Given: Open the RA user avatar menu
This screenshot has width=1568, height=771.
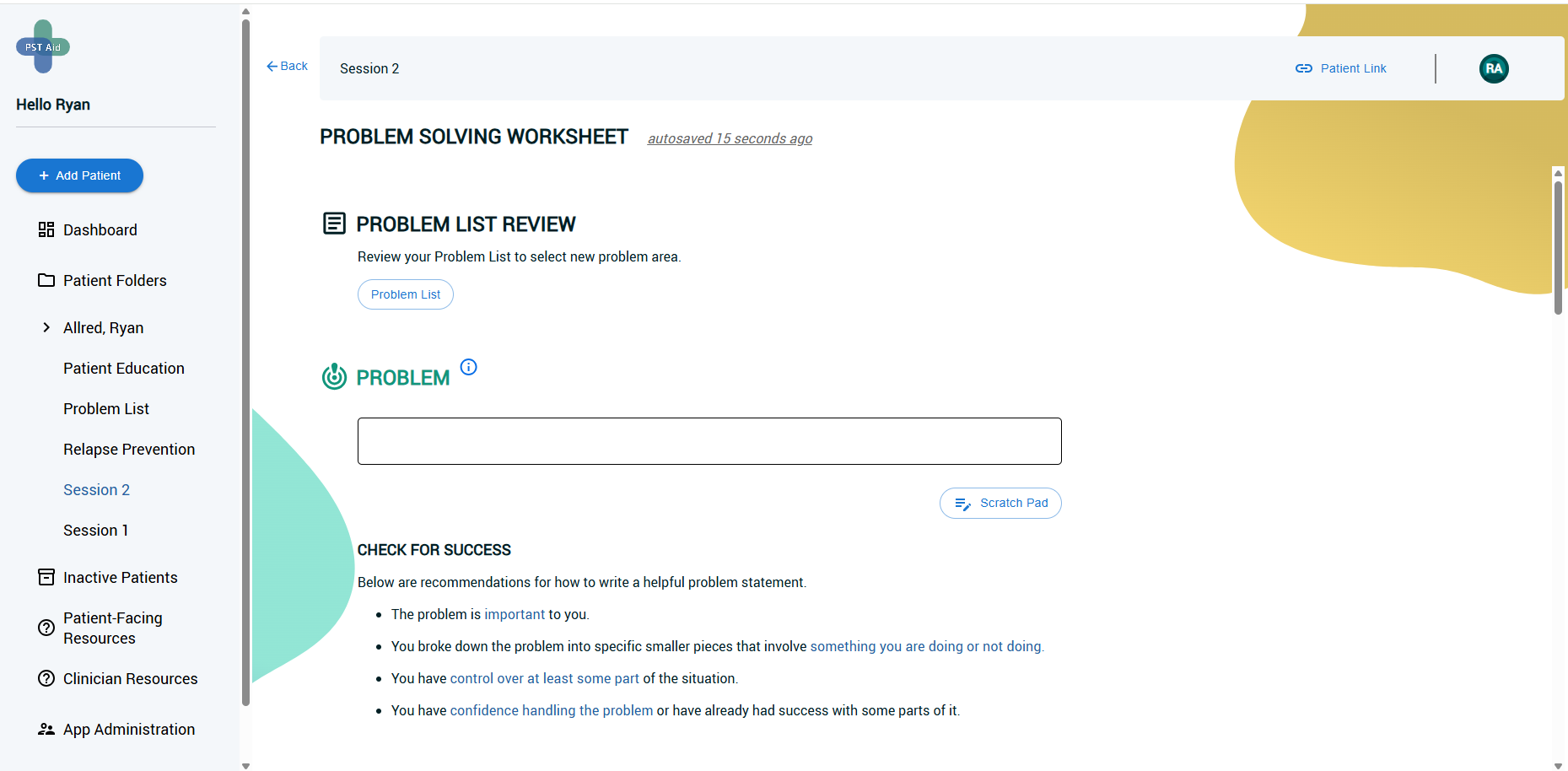Looking at the screenshot, I should click(1494, 68).
